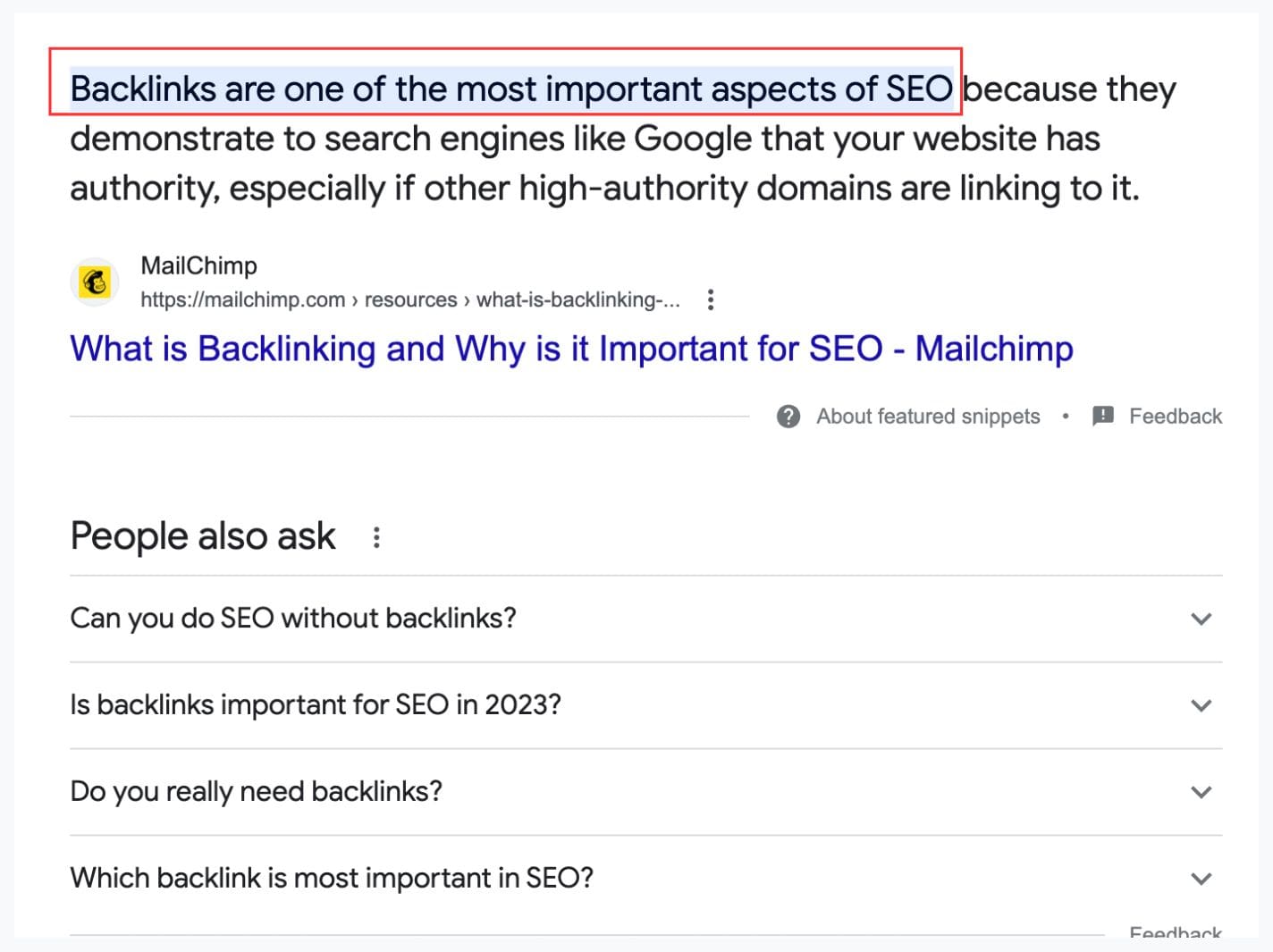The width and height of the screenshot is (1273, 952).
Task: Expand 'Can you do SEO without backlinks?'
Action: tap(293, 618)
